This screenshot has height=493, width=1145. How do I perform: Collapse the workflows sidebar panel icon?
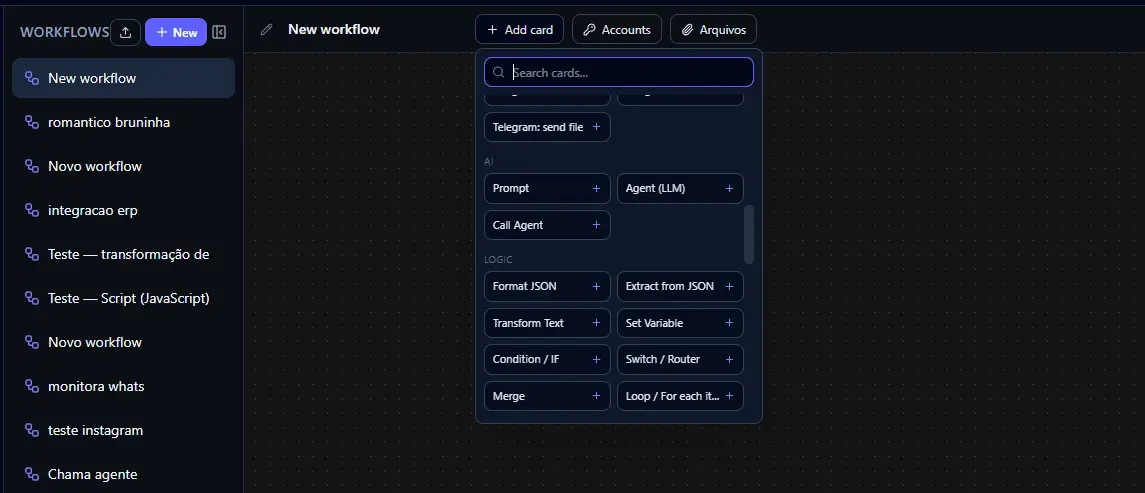coord(219,32)
